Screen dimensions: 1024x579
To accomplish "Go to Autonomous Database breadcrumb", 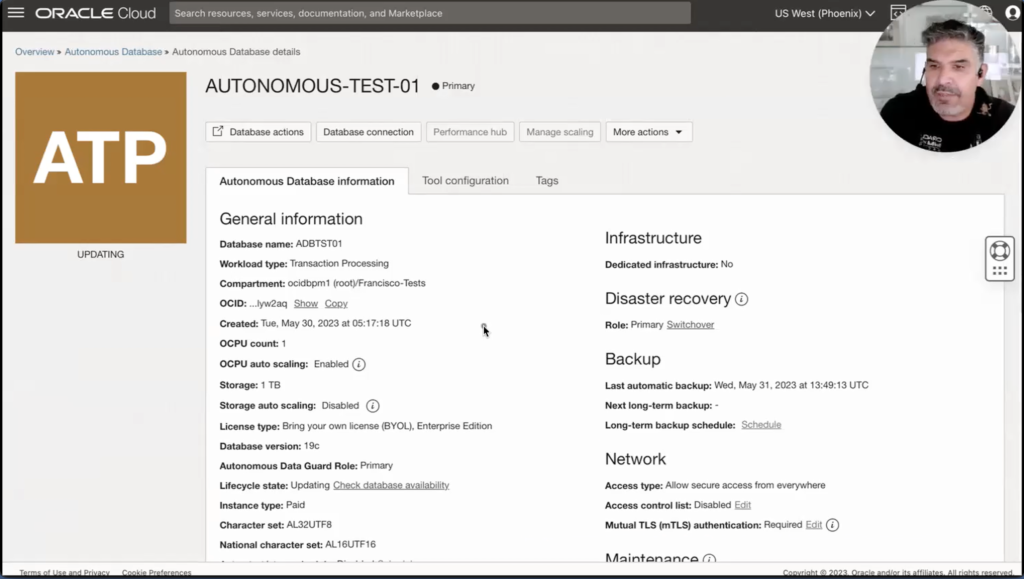I will (113, 52).
